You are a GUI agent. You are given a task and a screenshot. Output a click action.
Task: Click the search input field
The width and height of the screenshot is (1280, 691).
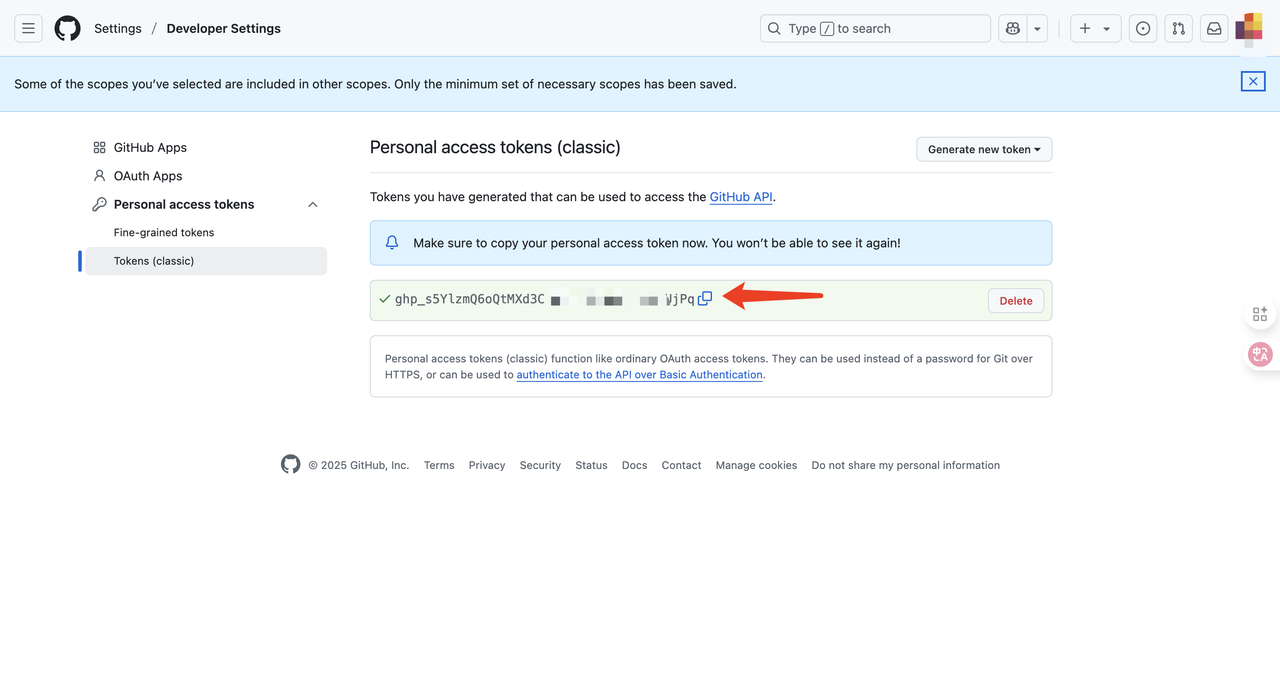(x=875, y=29)
